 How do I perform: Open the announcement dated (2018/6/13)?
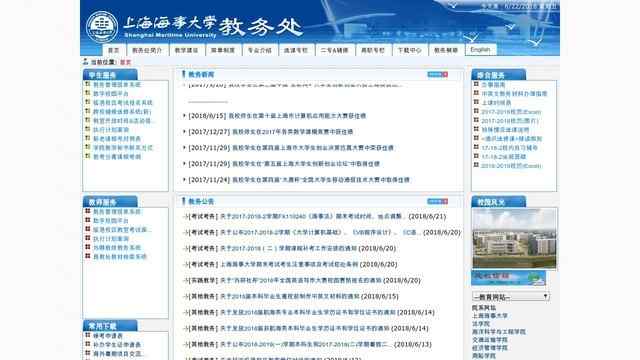point(306,344)
